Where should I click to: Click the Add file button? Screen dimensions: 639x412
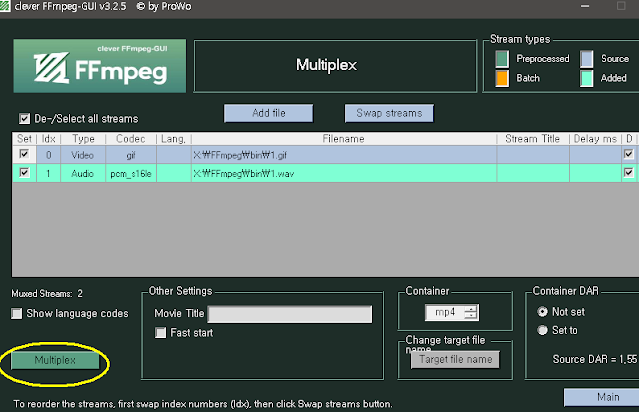[269, 113]
